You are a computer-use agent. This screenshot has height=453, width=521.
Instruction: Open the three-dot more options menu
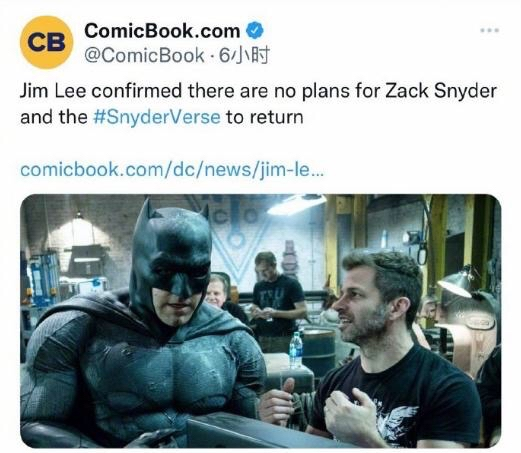click(489, 31)
